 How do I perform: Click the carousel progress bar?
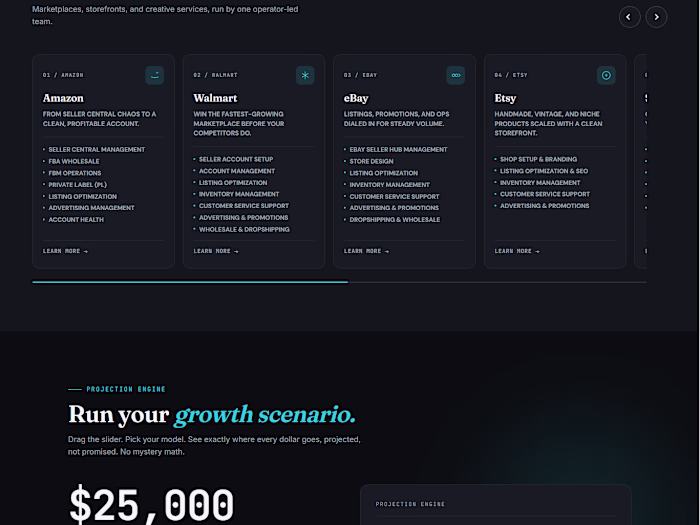[339, 282]
